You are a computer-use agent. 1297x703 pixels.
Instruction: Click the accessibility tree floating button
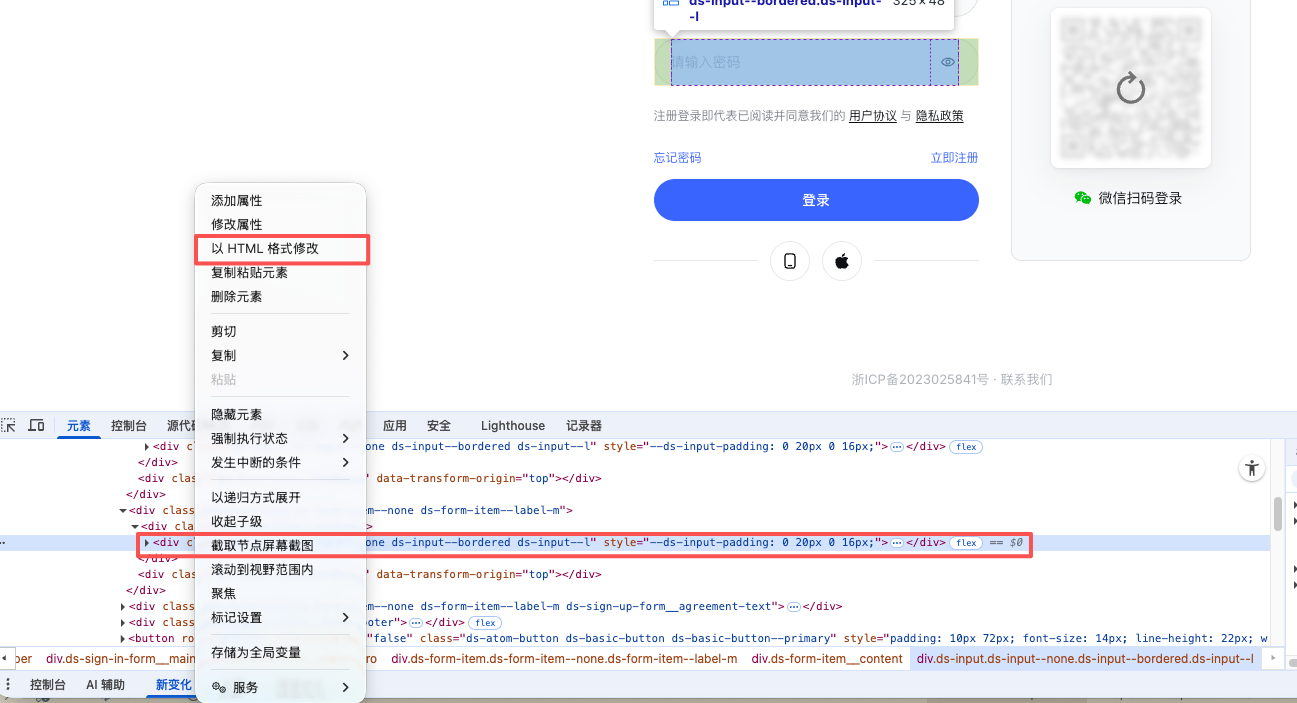point(1251,468)
